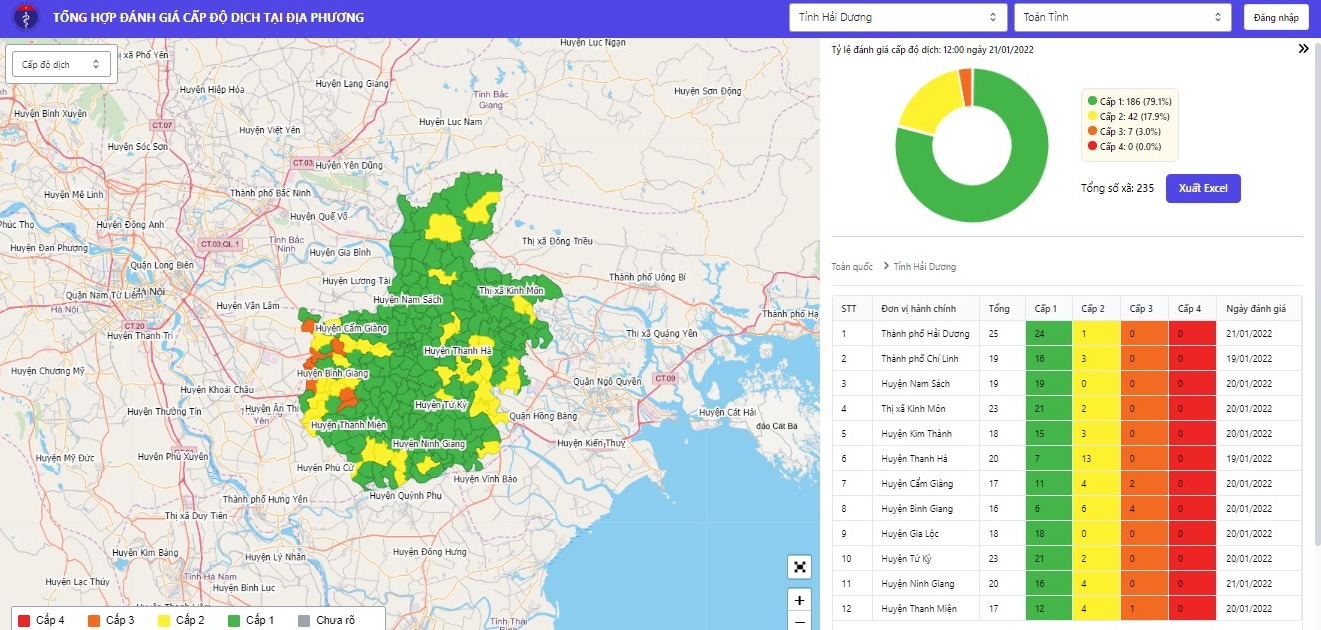The image size is (1321, 630).
Task: Open the map in fullscreen mode
Action: click(x=799, y=567)
